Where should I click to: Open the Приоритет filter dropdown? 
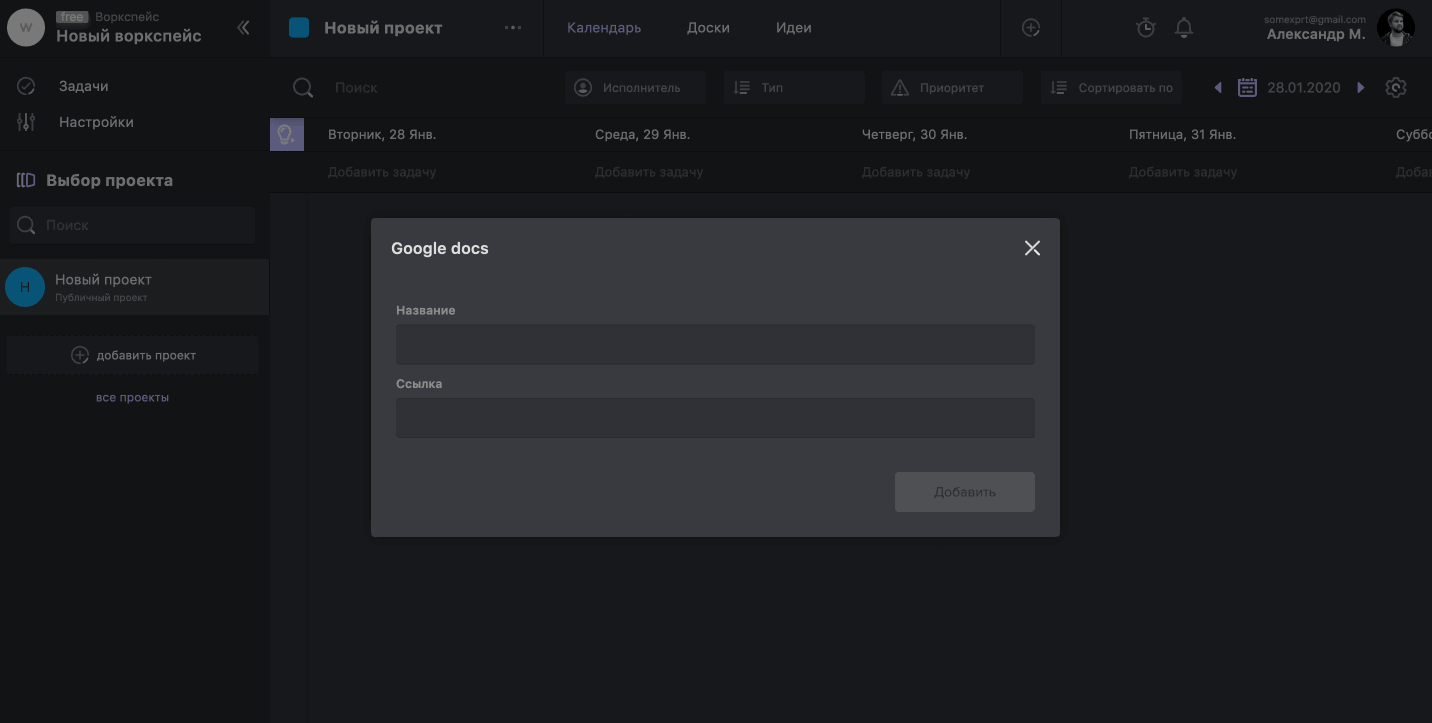click(951, 88)
